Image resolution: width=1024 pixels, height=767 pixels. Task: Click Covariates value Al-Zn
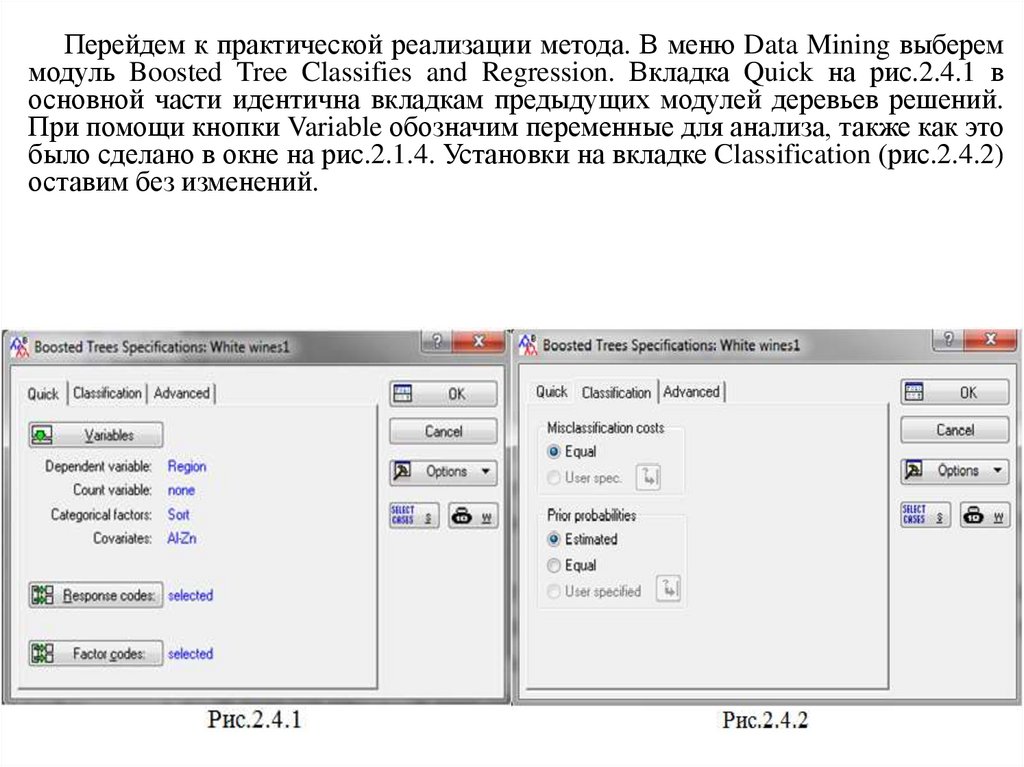[x=182, y=538]
